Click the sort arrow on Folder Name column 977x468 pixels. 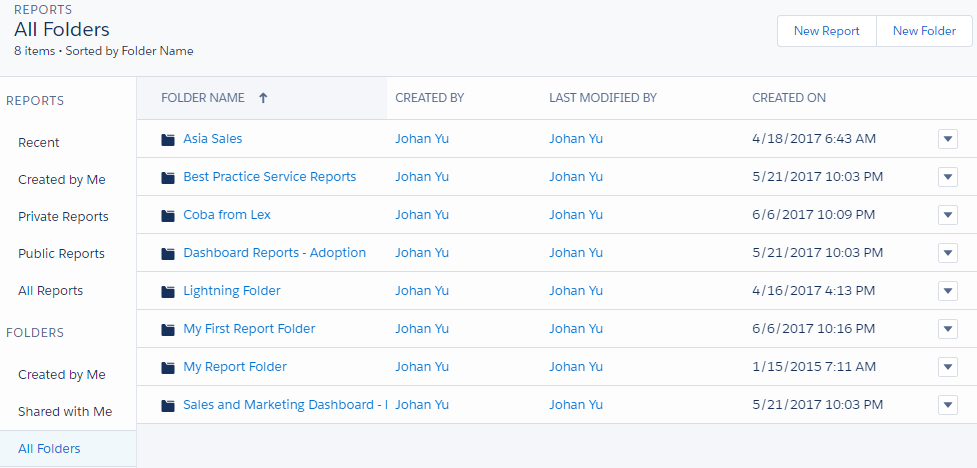[263, 98]
